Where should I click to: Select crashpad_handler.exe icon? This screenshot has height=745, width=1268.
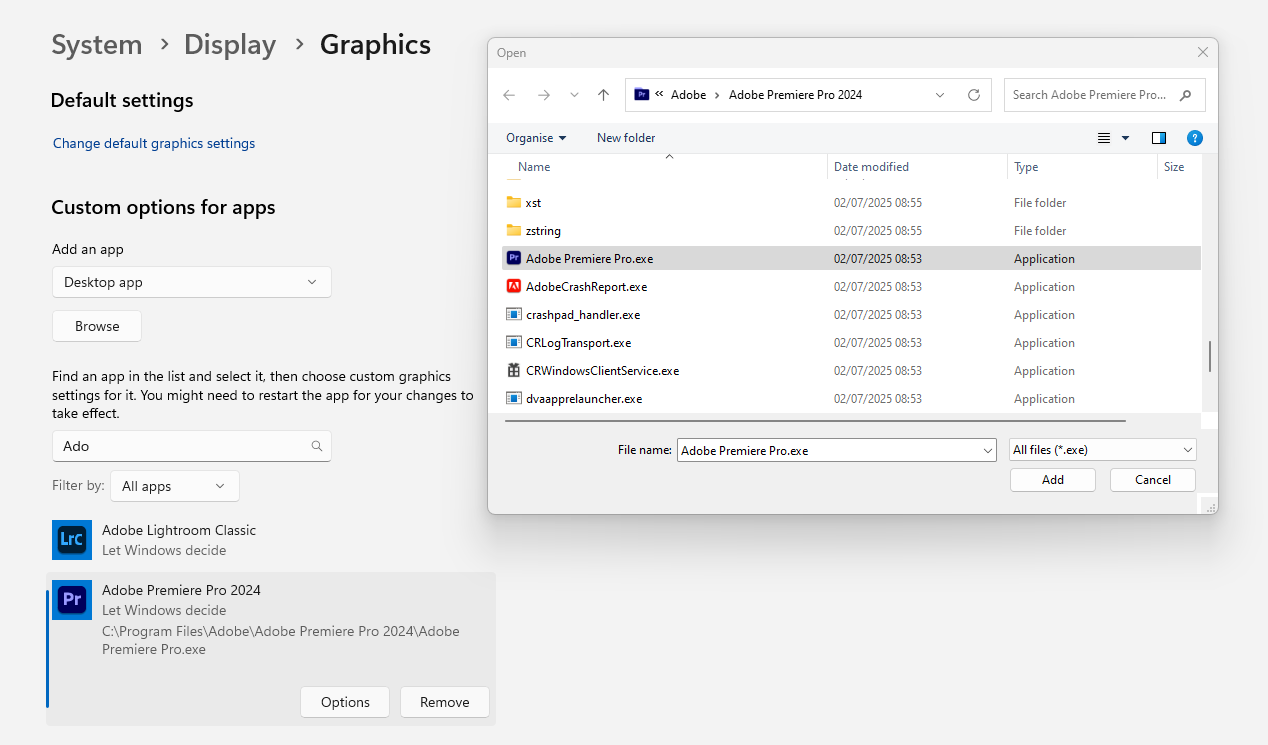514,315
